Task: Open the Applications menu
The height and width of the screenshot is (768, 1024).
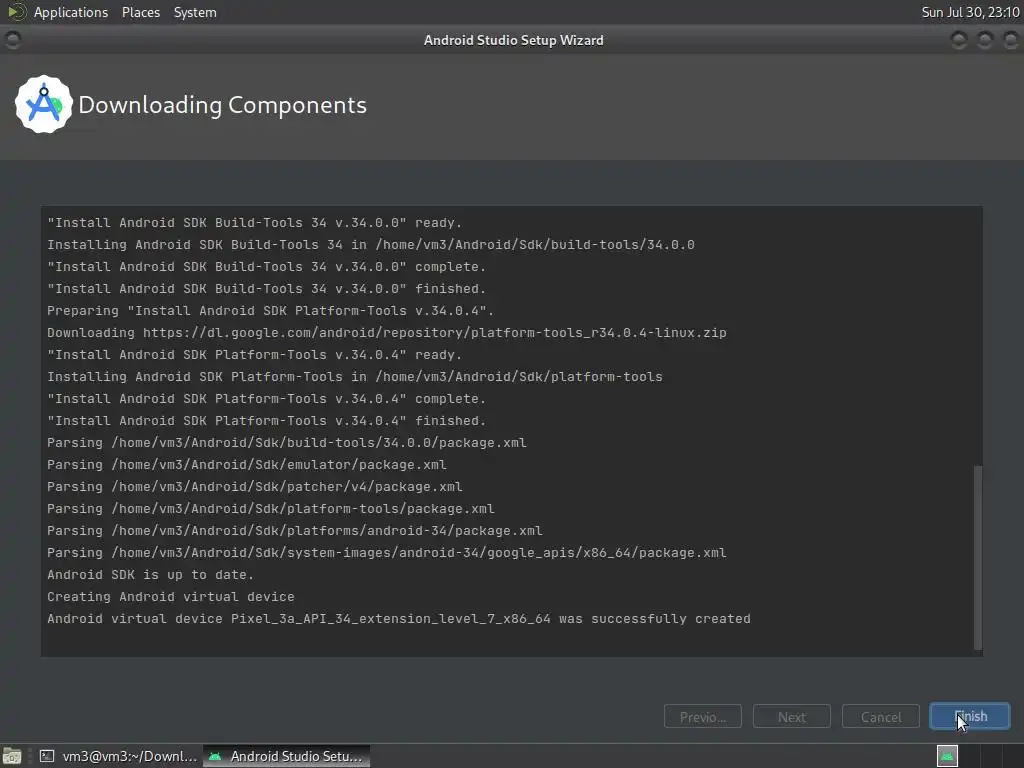Action: point(71,12)
